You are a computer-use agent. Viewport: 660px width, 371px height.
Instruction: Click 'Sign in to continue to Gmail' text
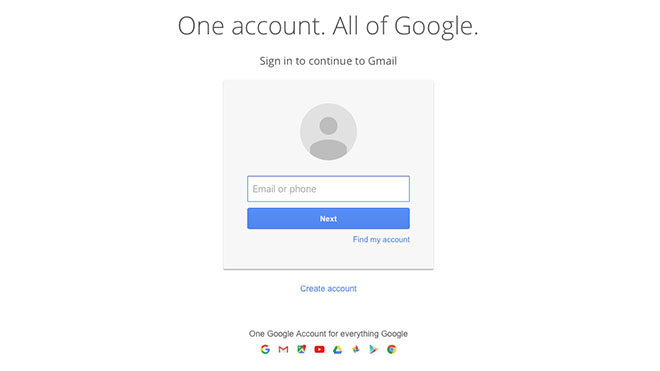point(328,61)
